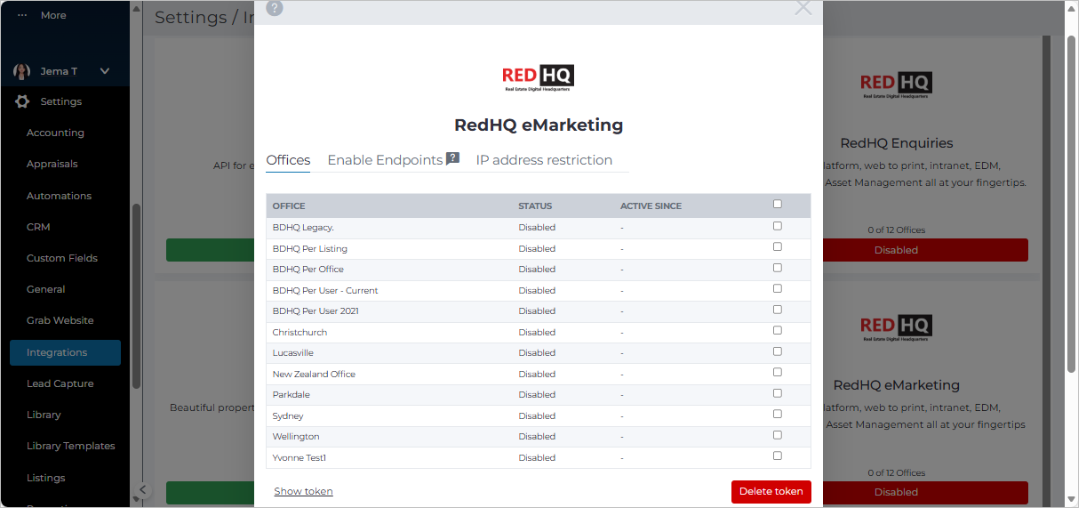Open CRM settings in sidebar
The height and width of the screenshot is (508, 1080).
39,226
